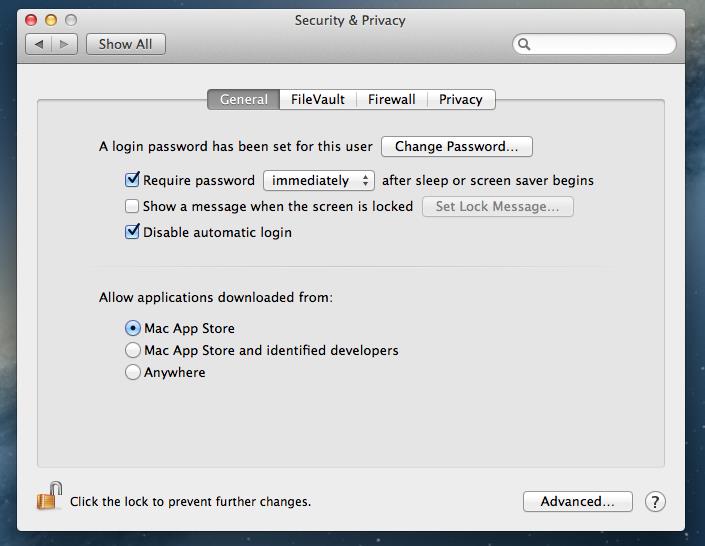Open the 'immediately' password delay dropdown
The width and height of the screenshot is (705, 546).
tap(319, 180)
